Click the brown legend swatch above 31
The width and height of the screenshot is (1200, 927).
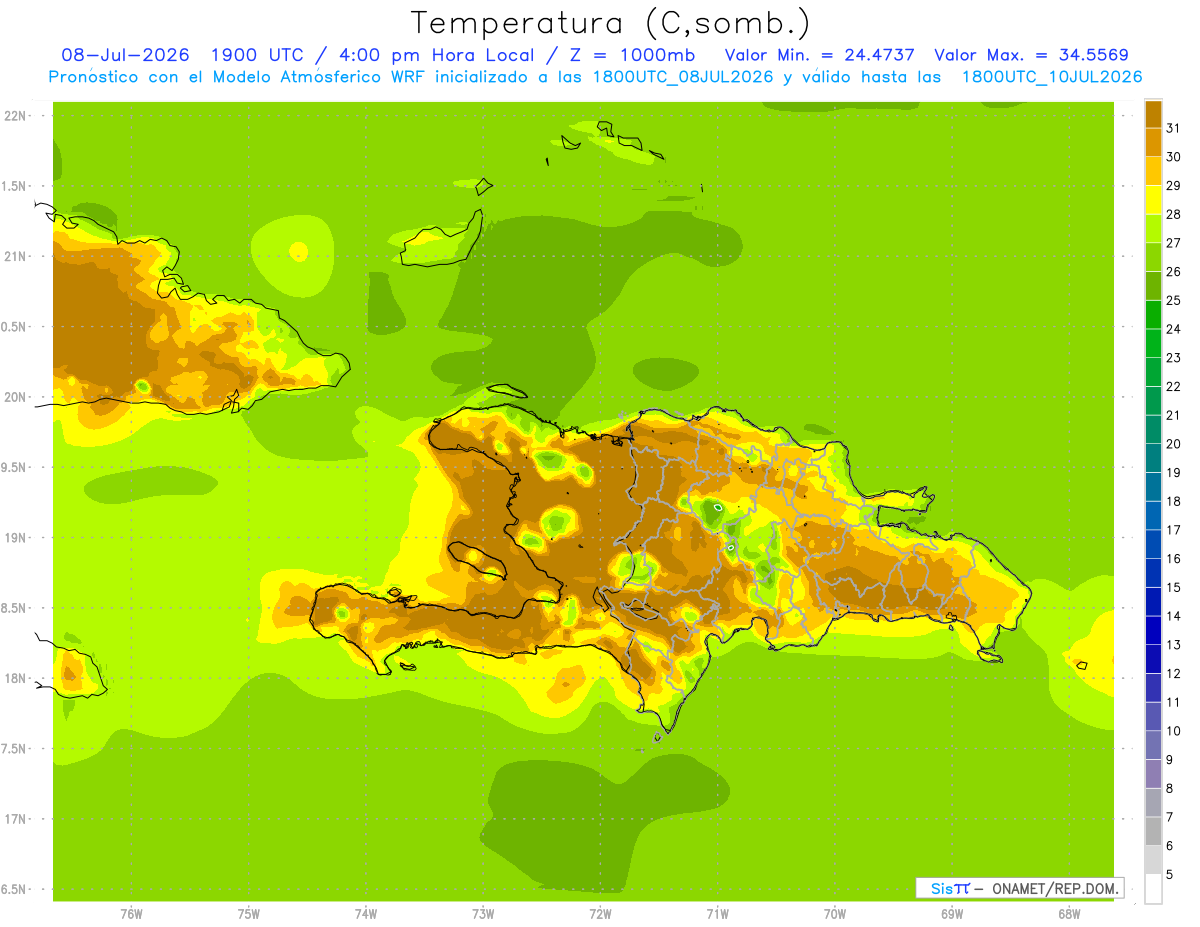point(1153,114)
